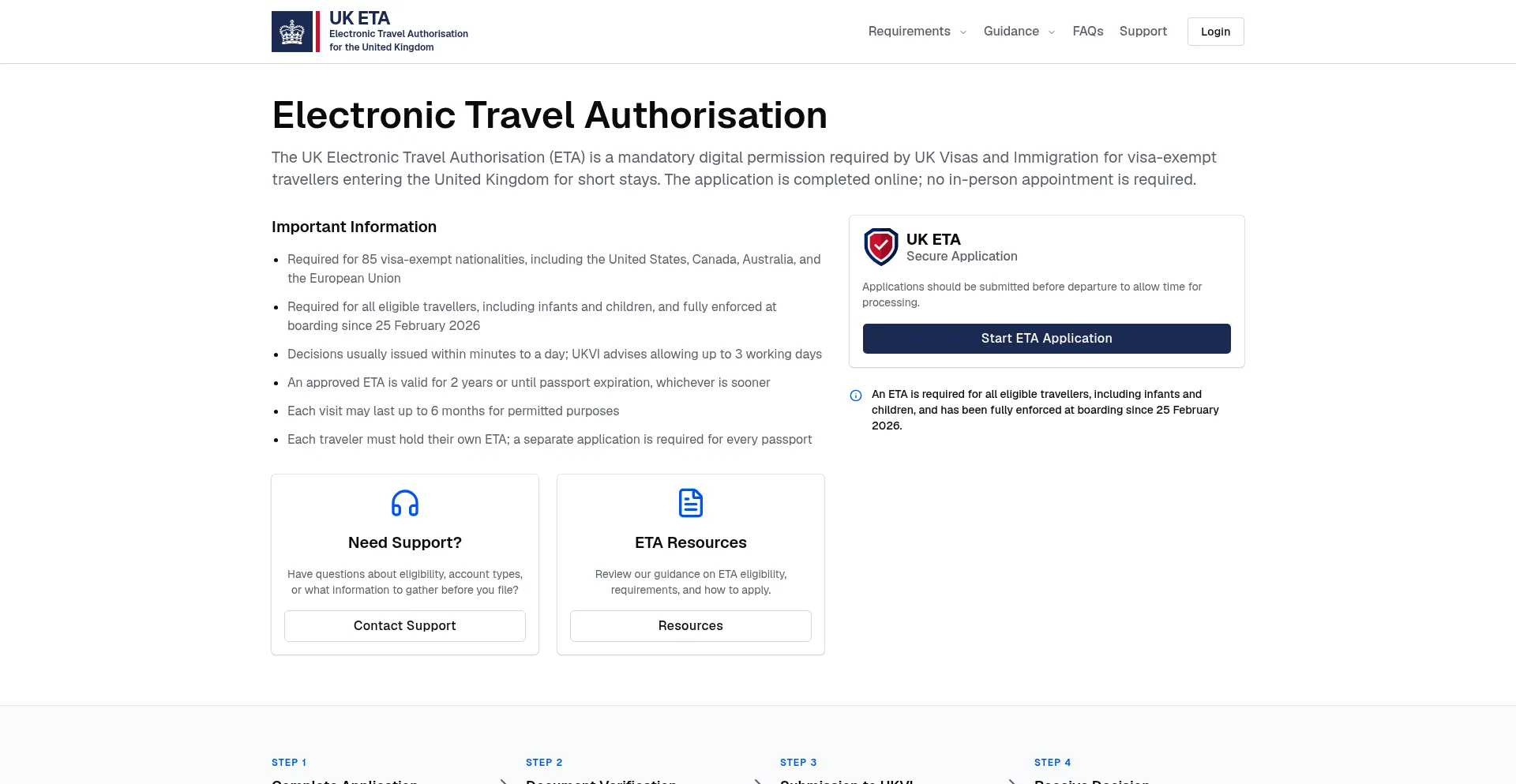This screenshot has height=784, width=1516.
Task: Click the UK ETA site title in header
Action: pos(359,18)
